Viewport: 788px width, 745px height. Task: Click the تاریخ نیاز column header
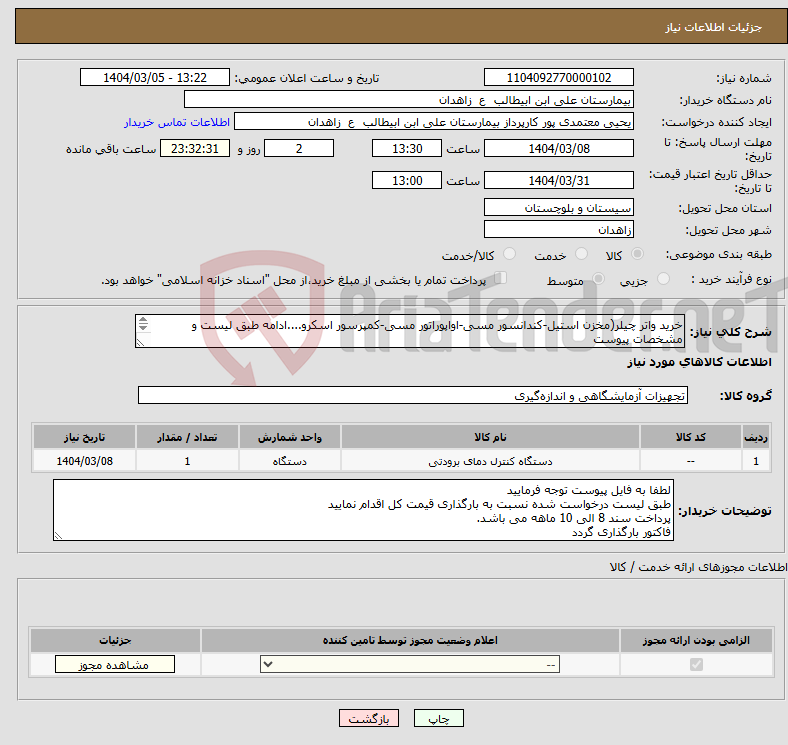(x=84, y=437)
